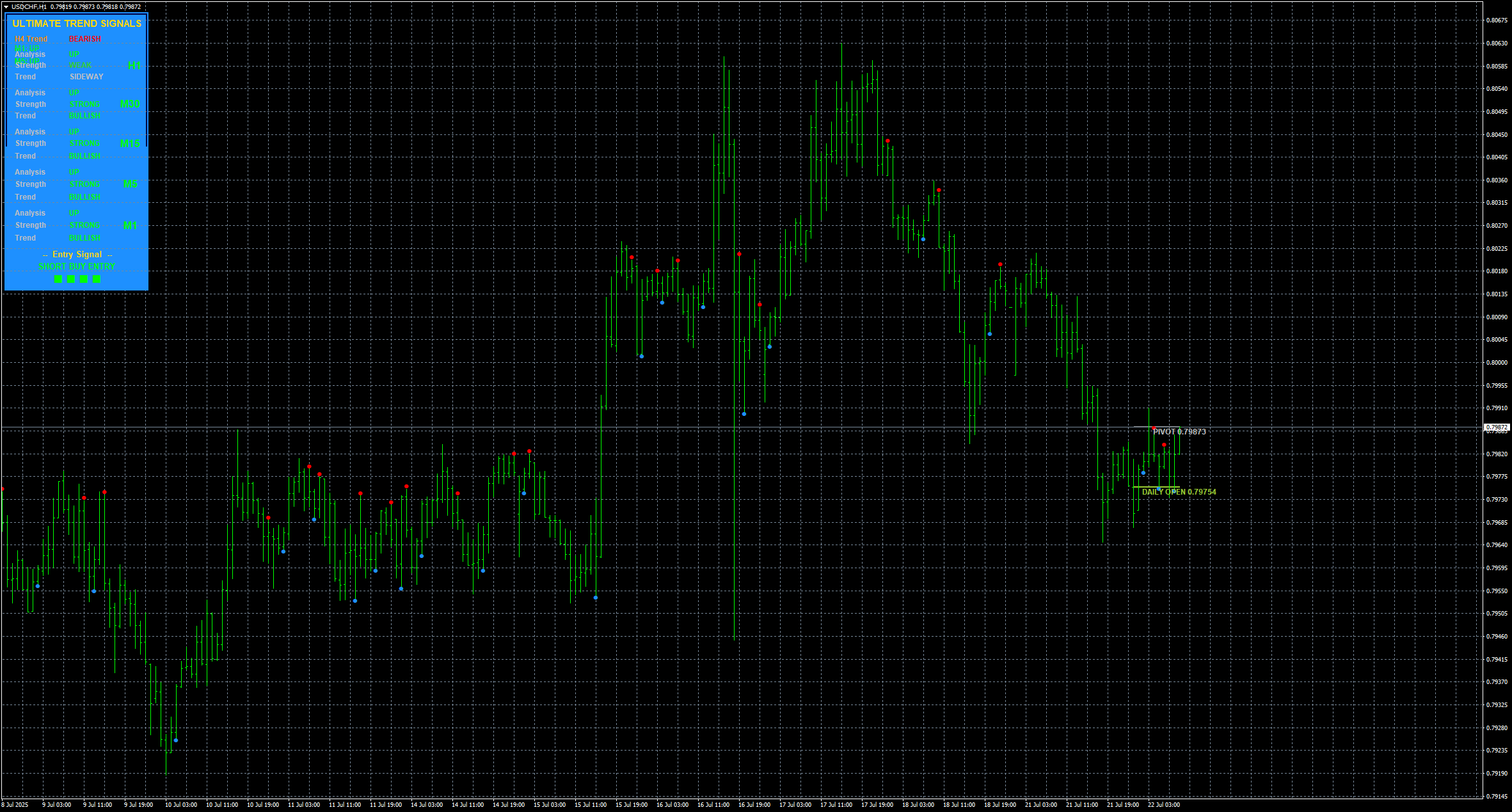The image size is (1512, 812).
Task: Click the H1 timeframe label in panel
Action: pos(134,65)
